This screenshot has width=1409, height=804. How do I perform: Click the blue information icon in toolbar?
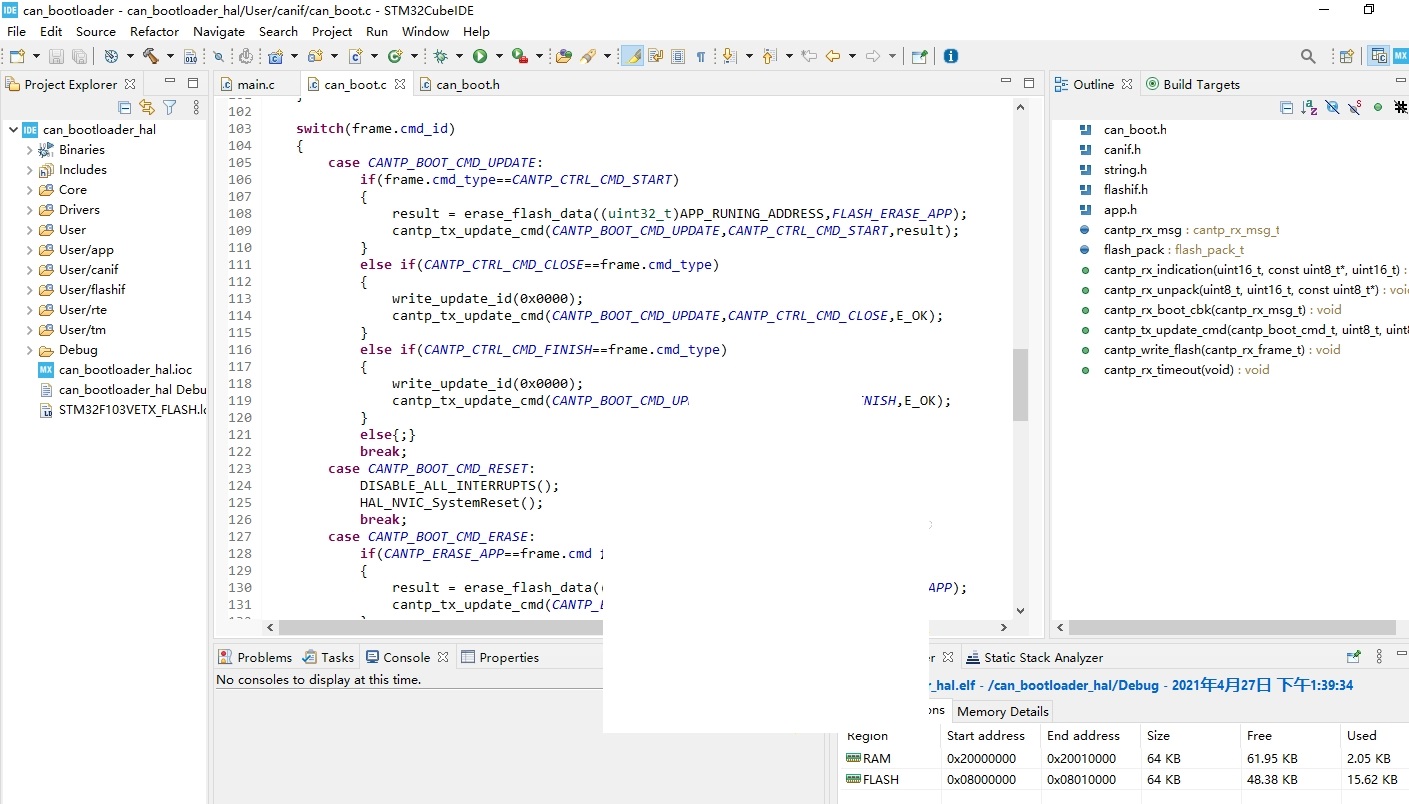click(951, 56)
